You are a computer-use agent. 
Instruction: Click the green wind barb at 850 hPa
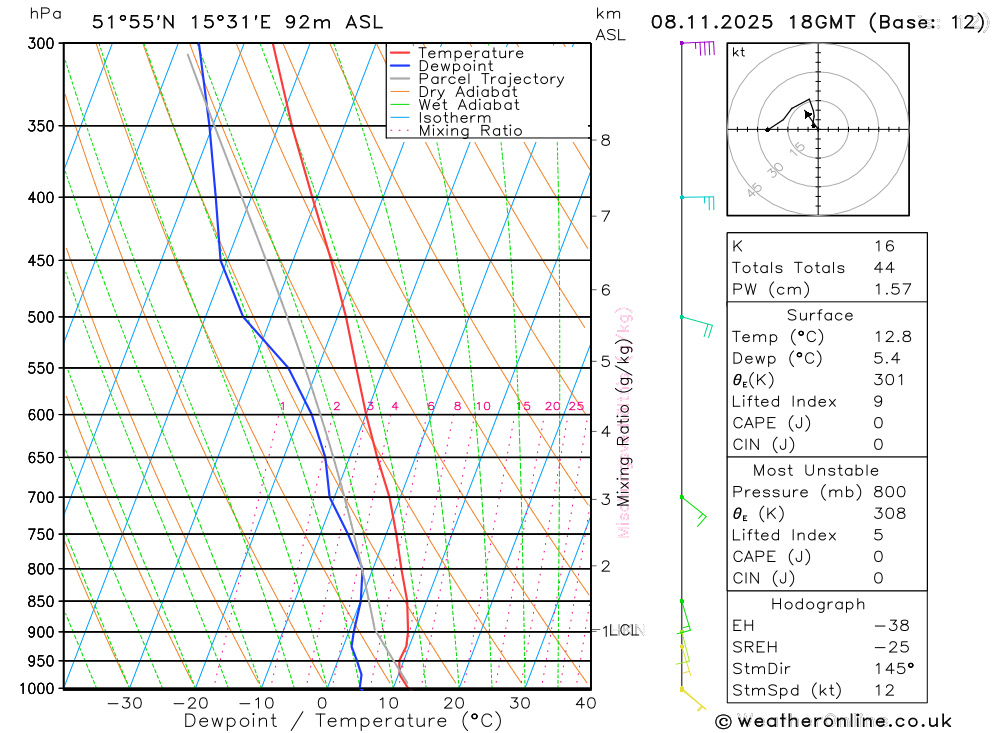point(684,617)
